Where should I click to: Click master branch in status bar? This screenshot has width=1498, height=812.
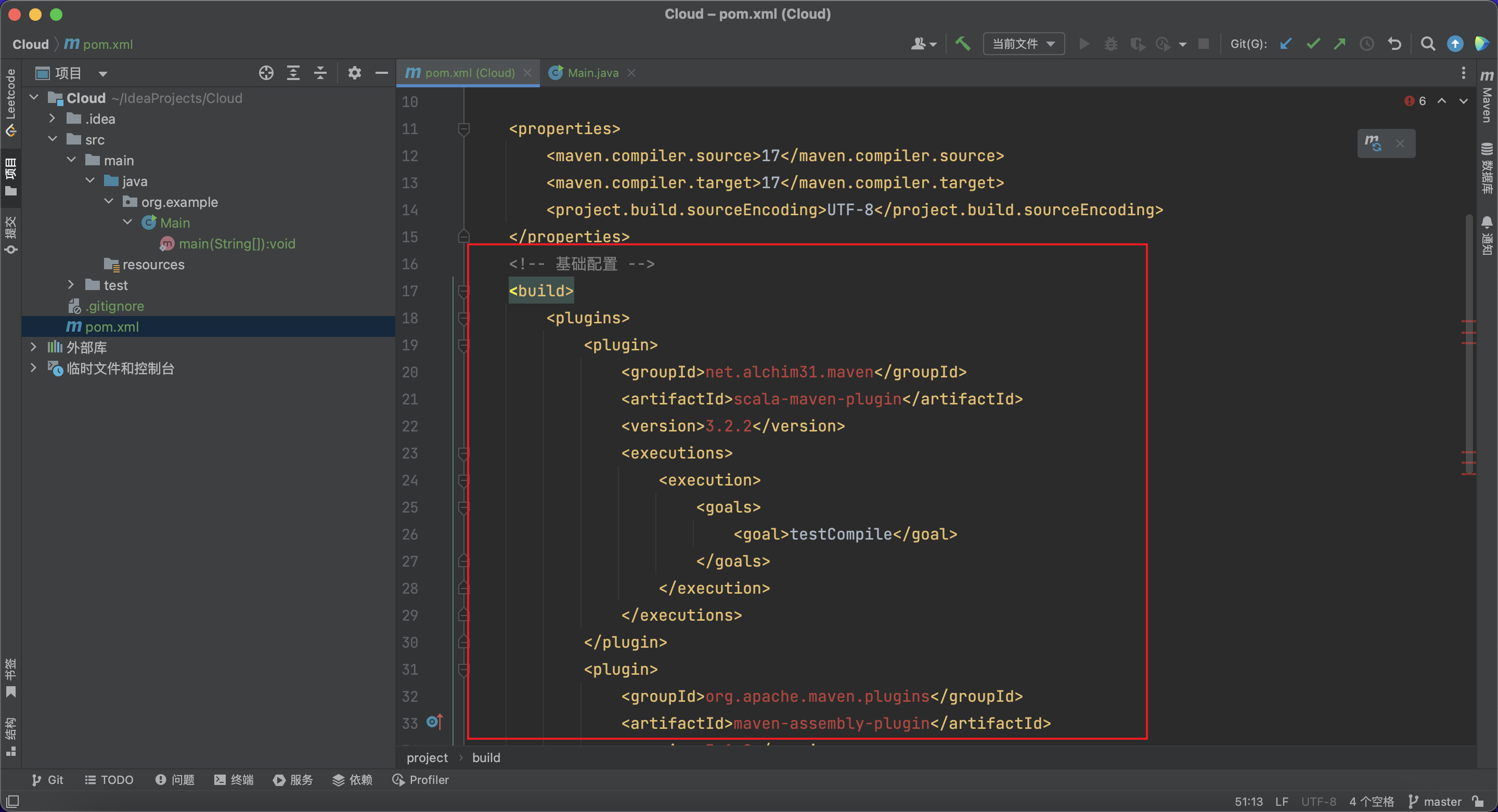[1435, 801]
